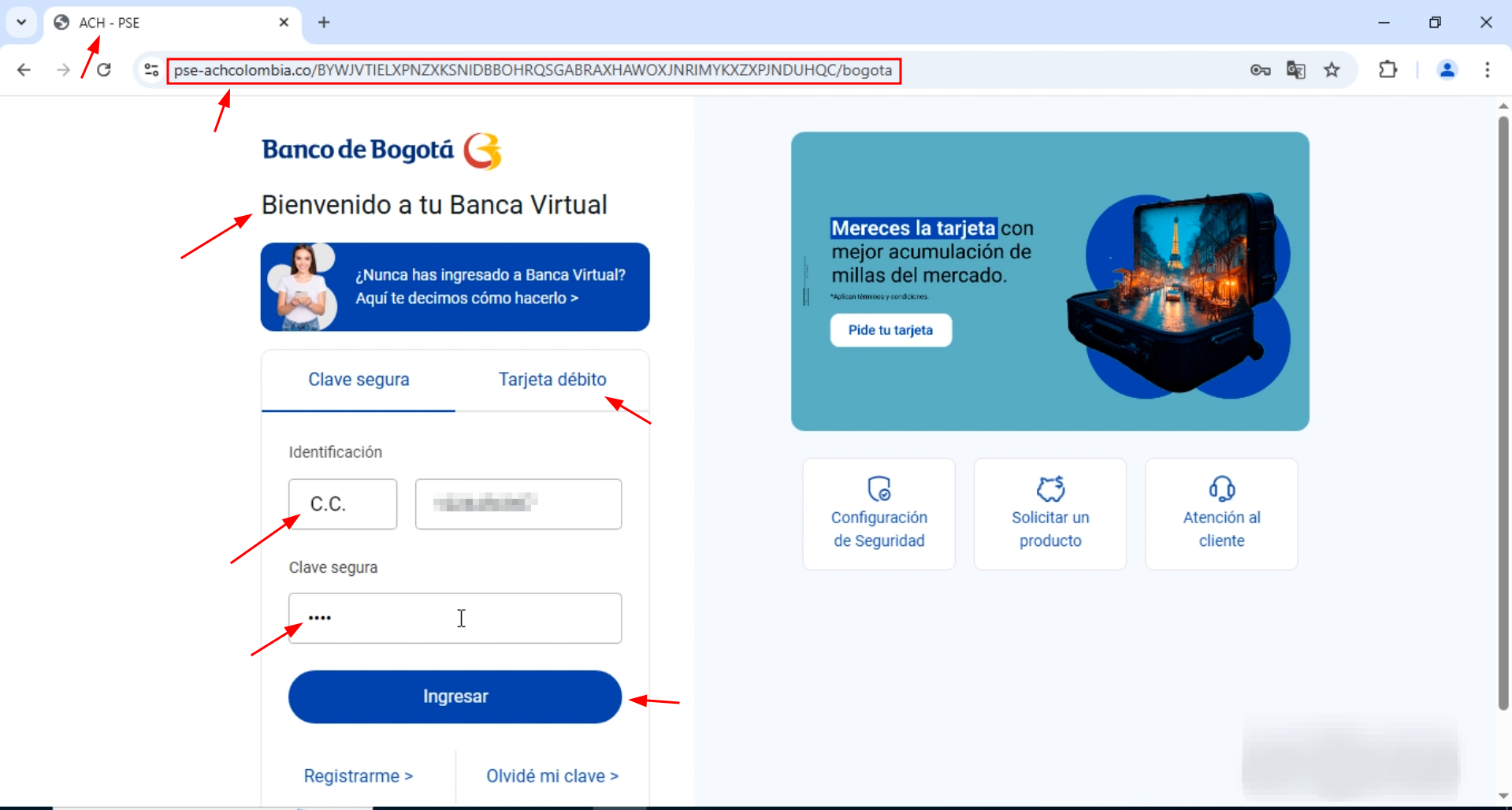1512x810 pixels.
Task: Translate this page icon
Action: 1295,70
